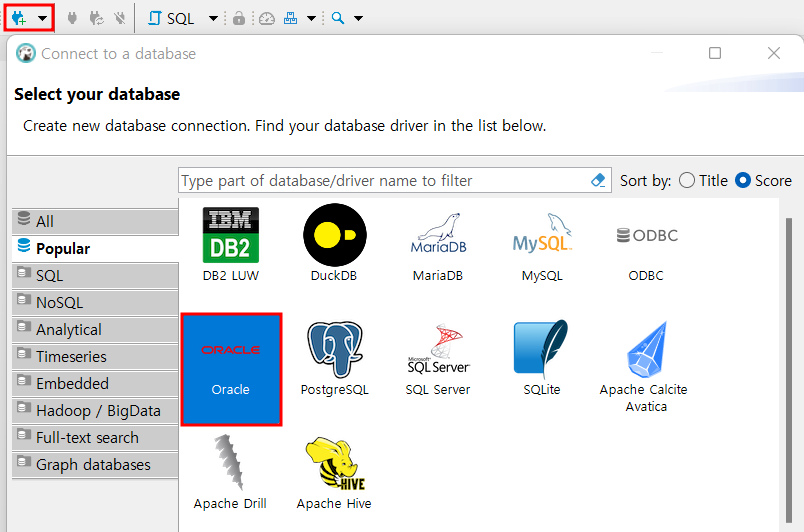
Task: Select the NoSQL category tab
Action: click(95, 302)
